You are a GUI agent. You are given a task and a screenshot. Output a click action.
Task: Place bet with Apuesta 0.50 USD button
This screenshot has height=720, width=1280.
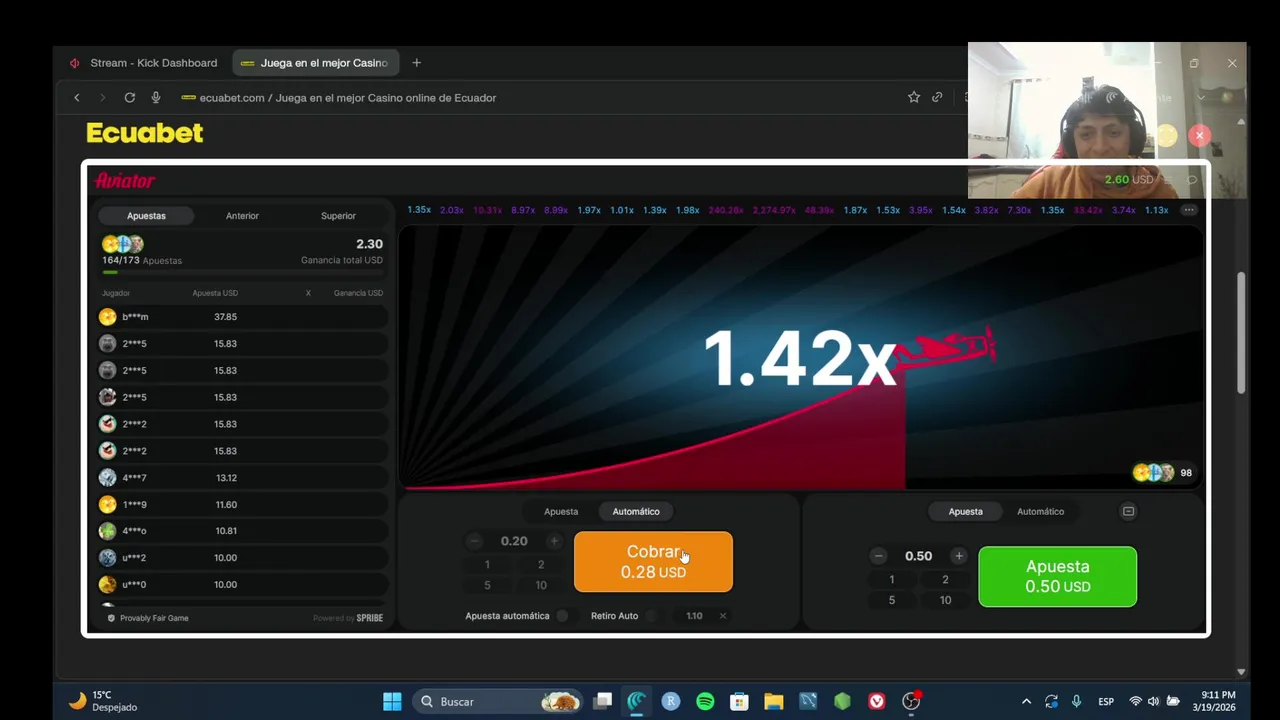(1057, 576)
